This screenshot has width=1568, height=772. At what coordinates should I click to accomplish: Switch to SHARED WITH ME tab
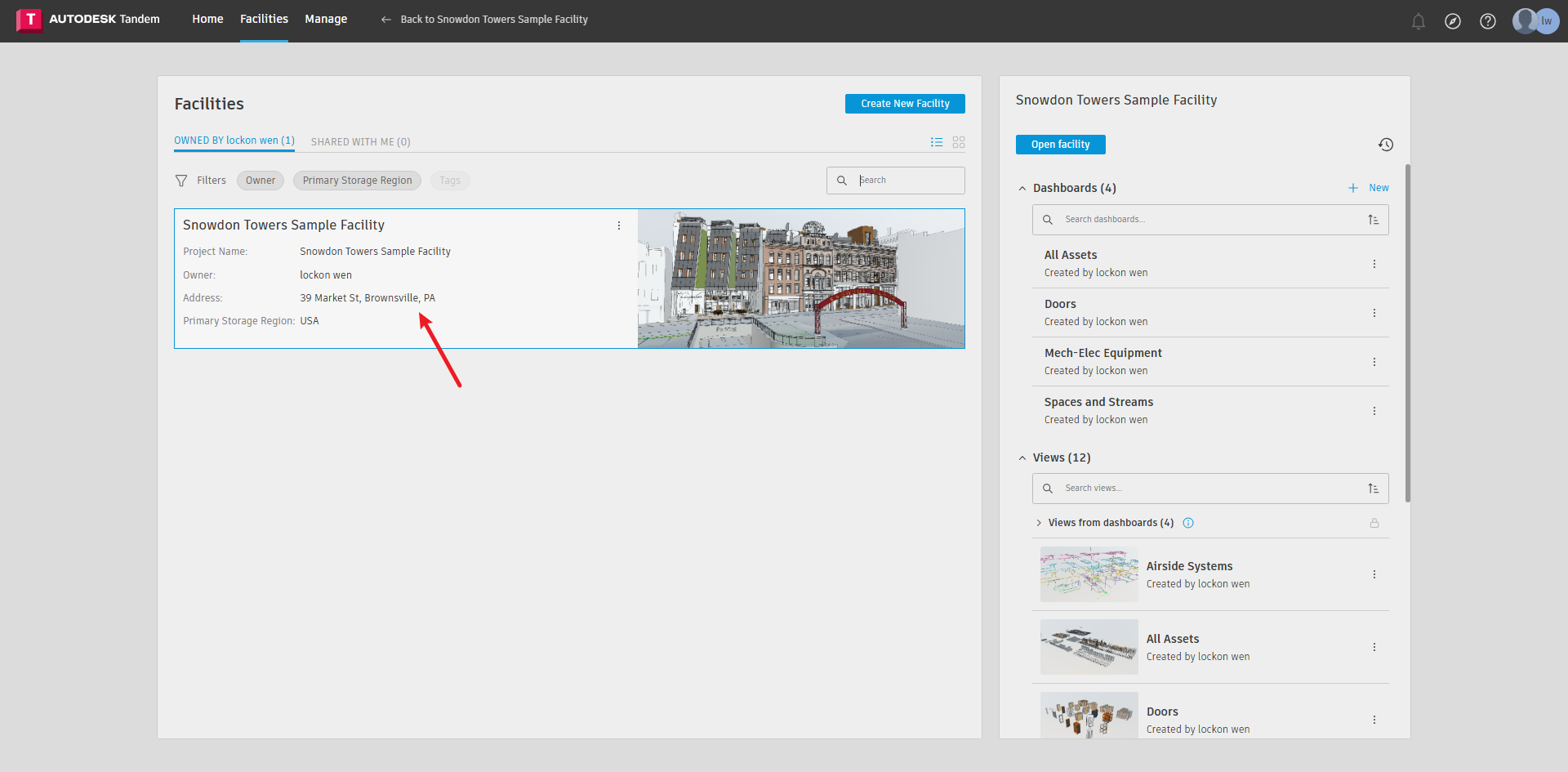coord(361,142)
